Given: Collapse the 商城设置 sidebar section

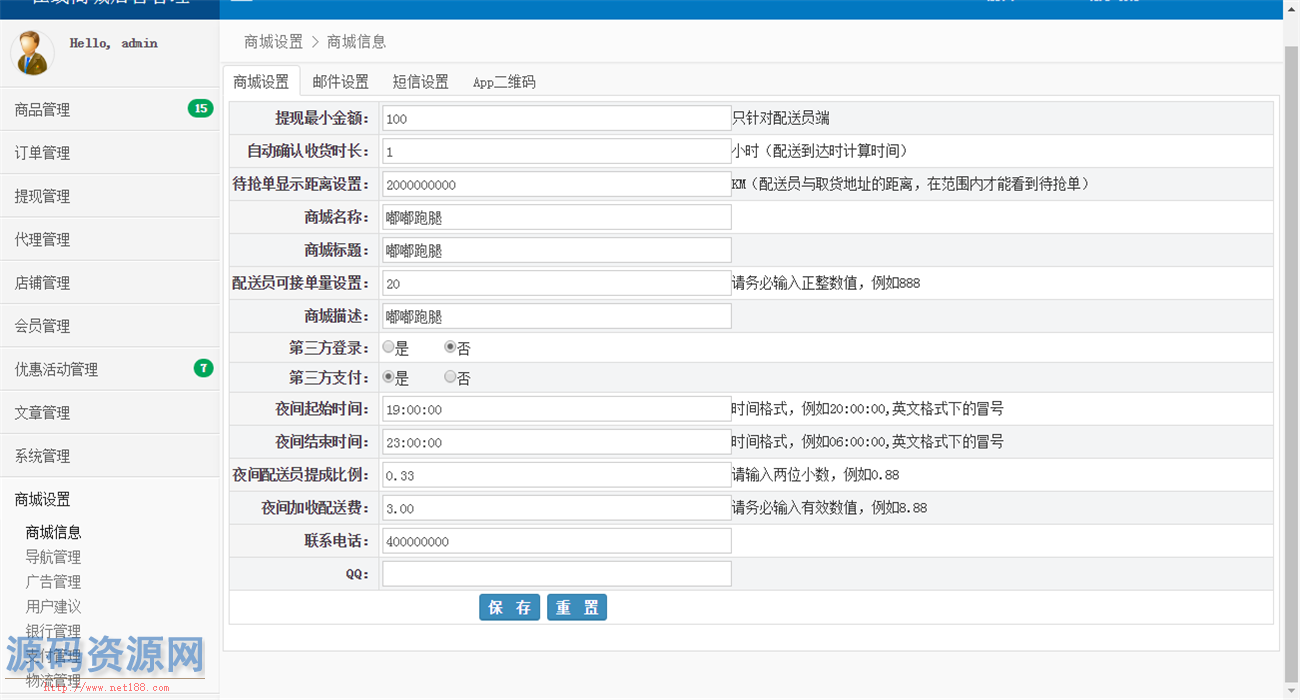Looking at the screenshot, I should [x=109, y=499].
